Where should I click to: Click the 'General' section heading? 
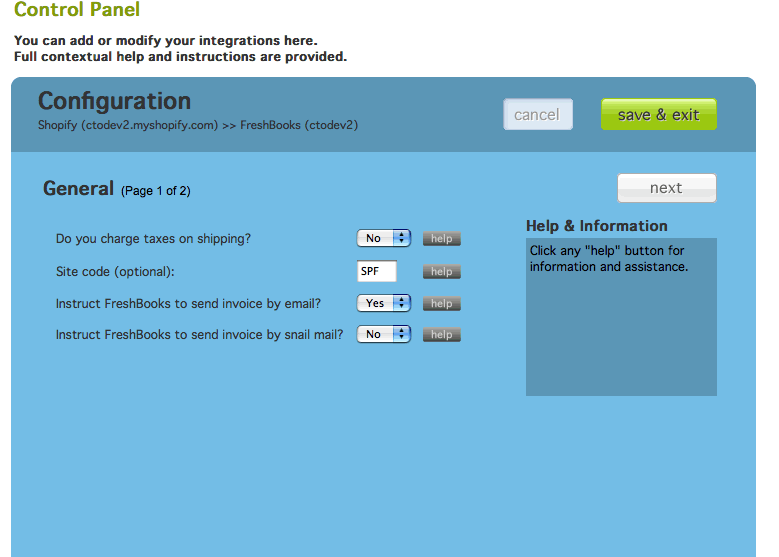pyautogui.click(x=78, y=189)
